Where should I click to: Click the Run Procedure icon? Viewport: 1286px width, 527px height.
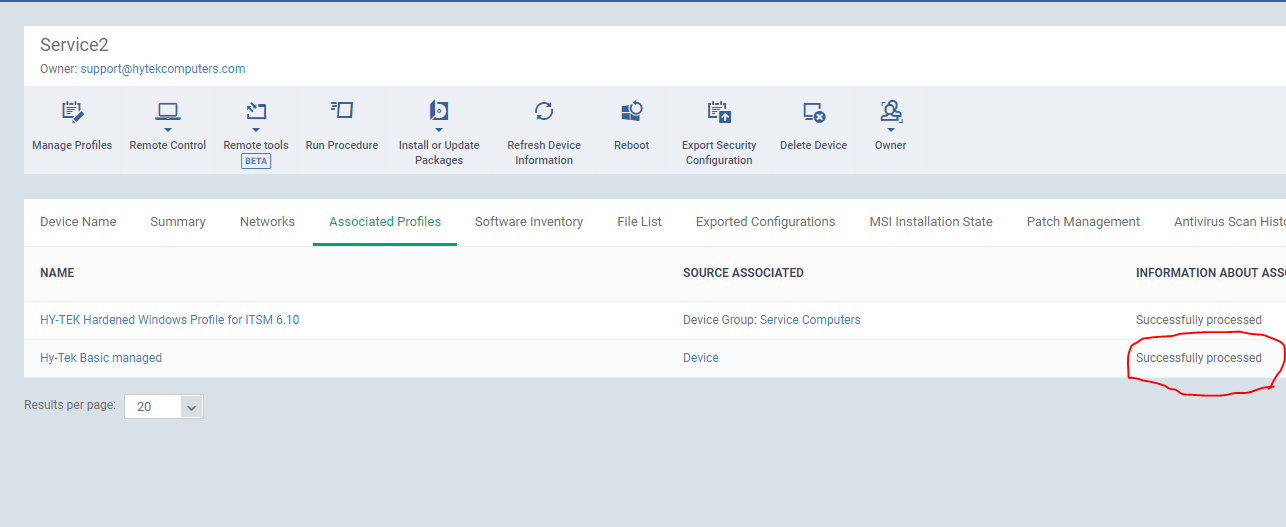coord(342,110)
